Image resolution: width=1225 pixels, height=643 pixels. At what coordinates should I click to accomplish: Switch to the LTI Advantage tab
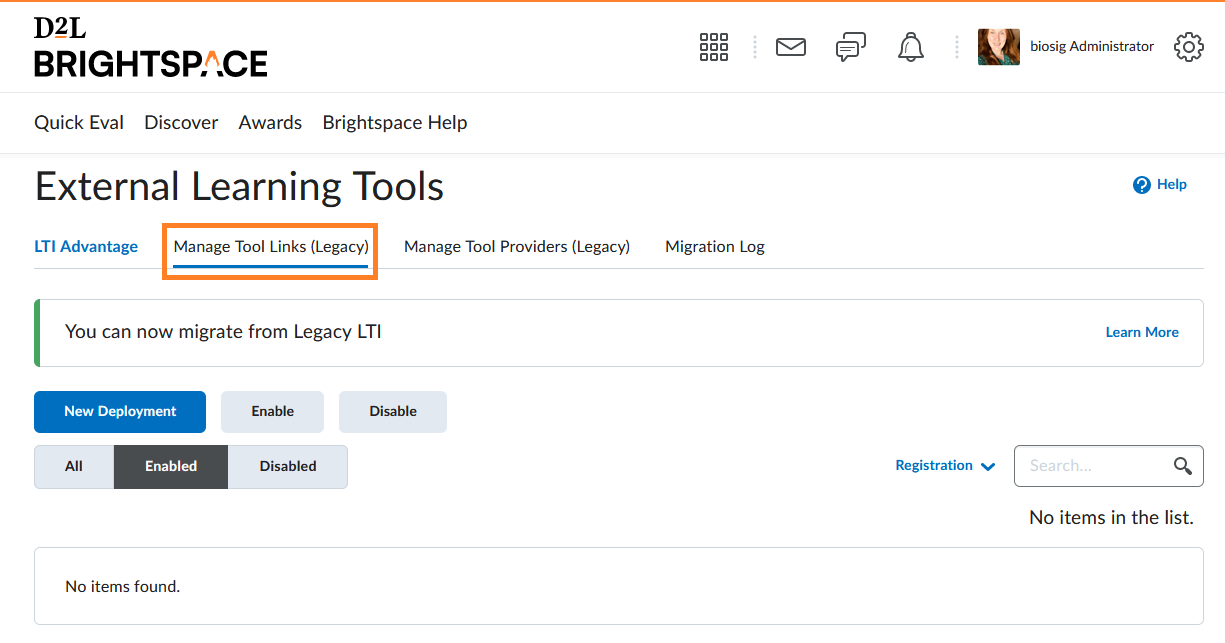[x=86, y=247]
